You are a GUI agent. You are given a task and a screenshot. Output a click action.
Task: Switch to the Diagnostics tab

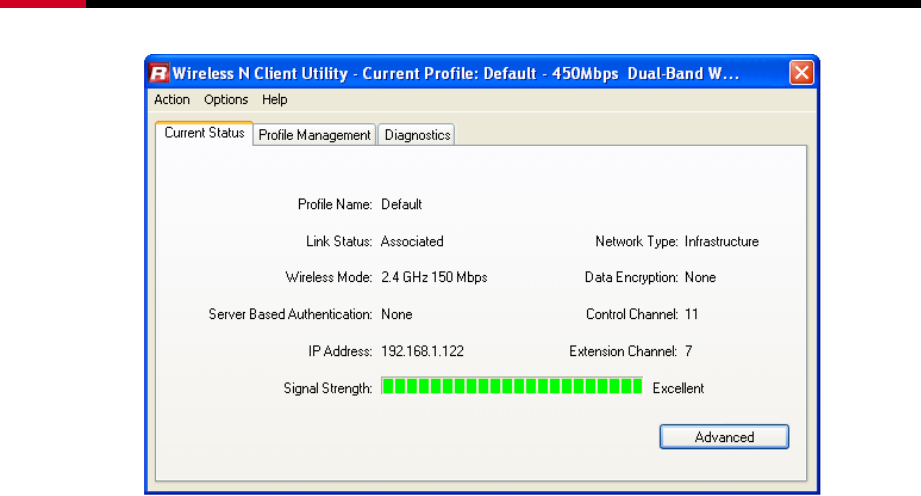point(417,135)
